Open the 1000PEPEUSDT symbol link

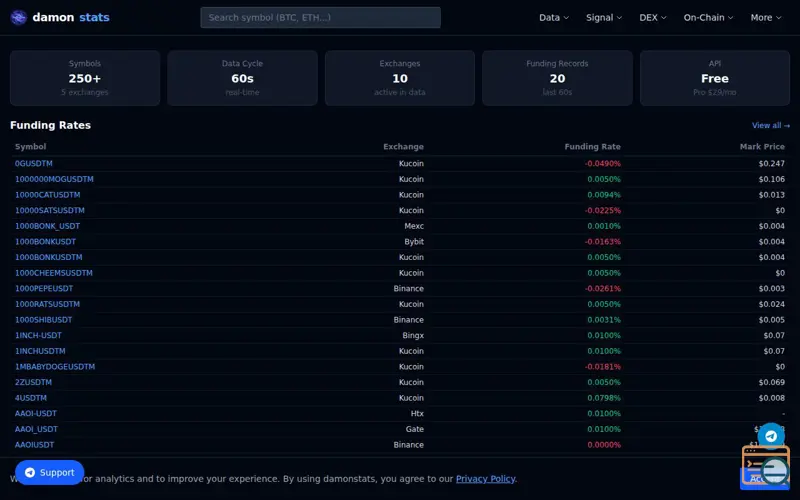[44, 289]
